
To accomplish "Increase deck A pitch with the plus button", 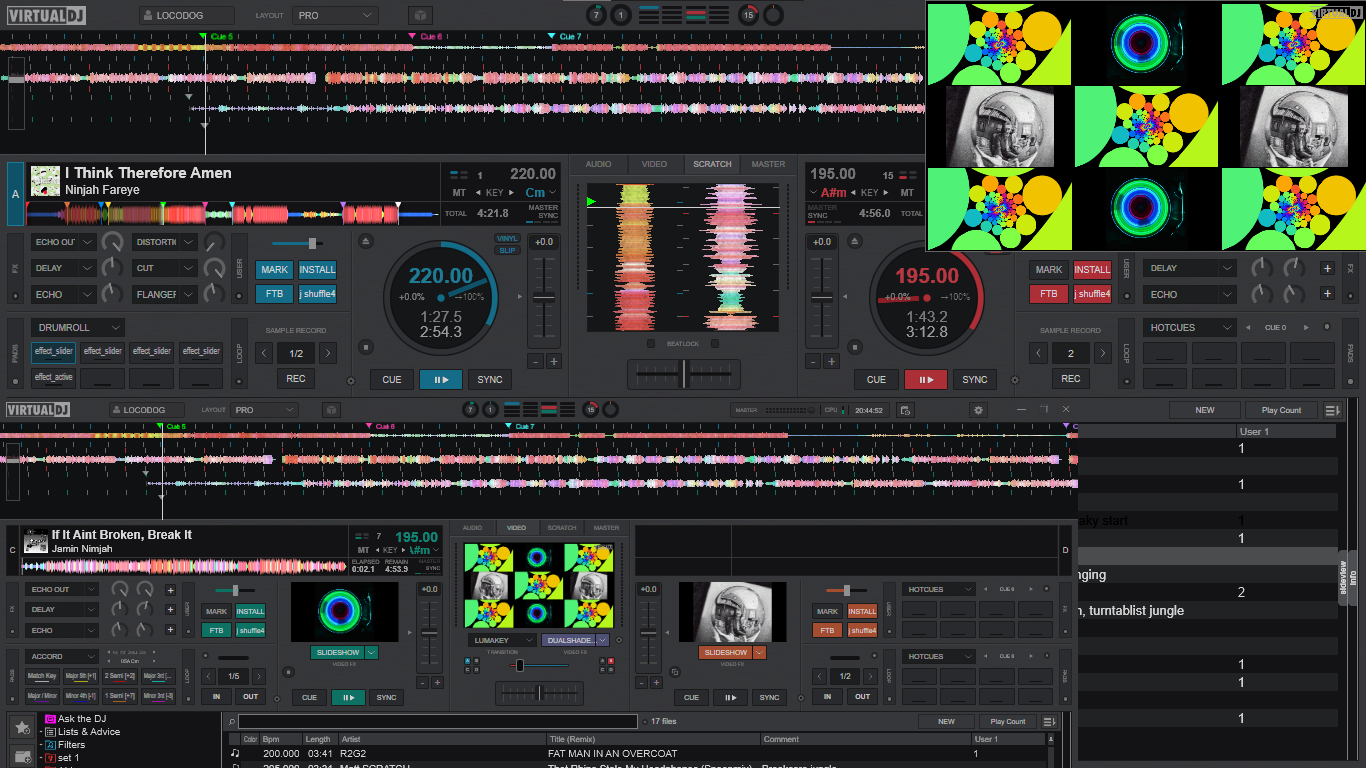I will click(553, 361).
